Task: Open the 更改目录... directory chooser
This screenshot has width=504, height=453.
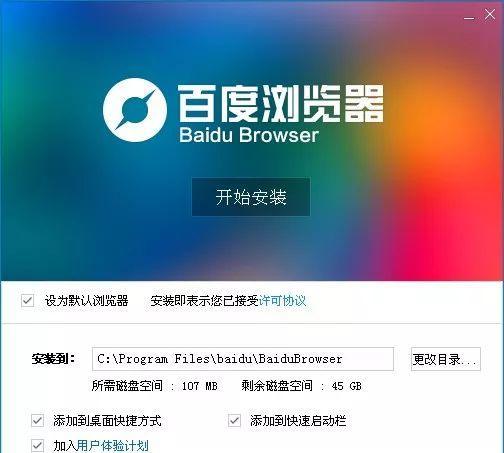Action: coord(446,359)
